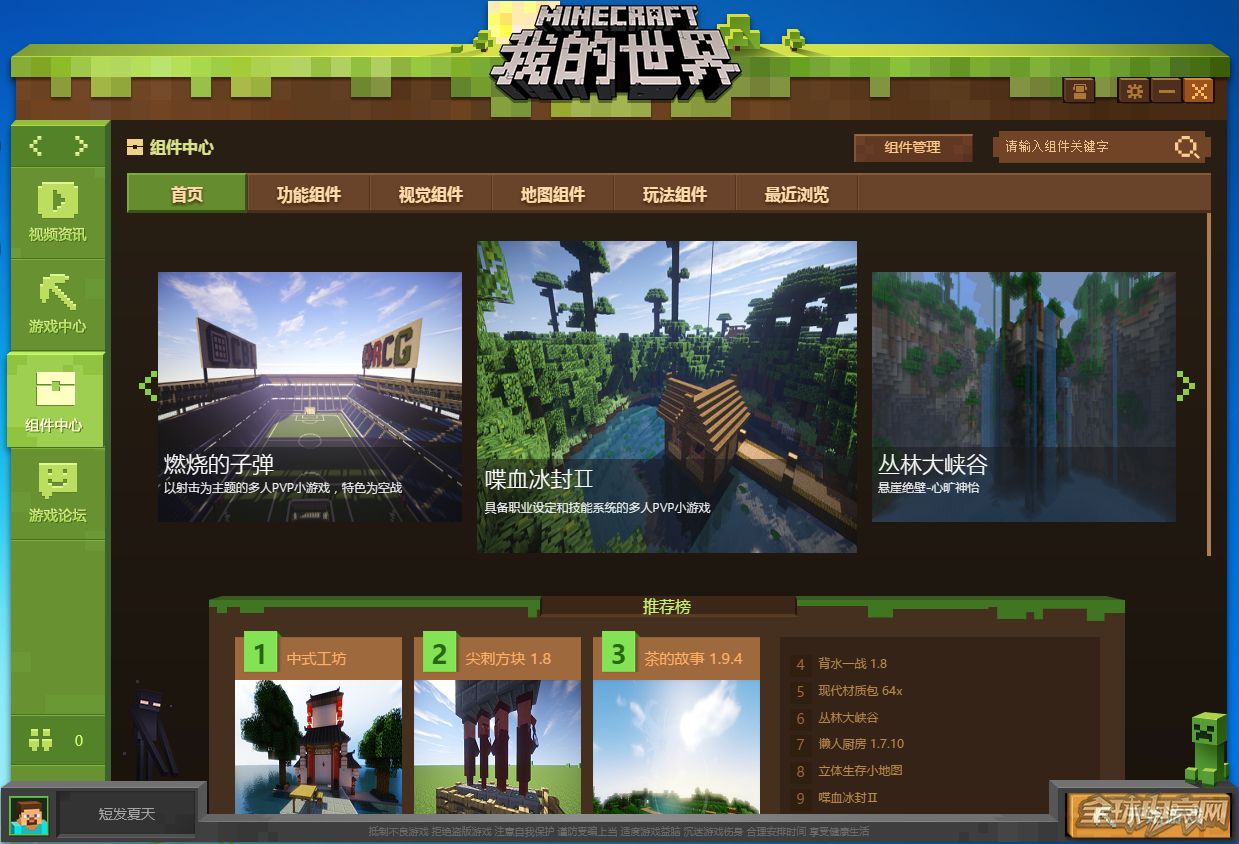Switch to the 功能组件 tab
This screenshot has height=844, width=1239.
(x=309, y=194)
